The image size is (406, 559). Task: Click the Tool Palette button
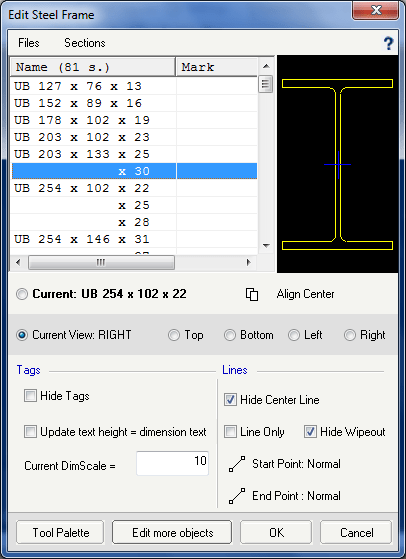61,533
